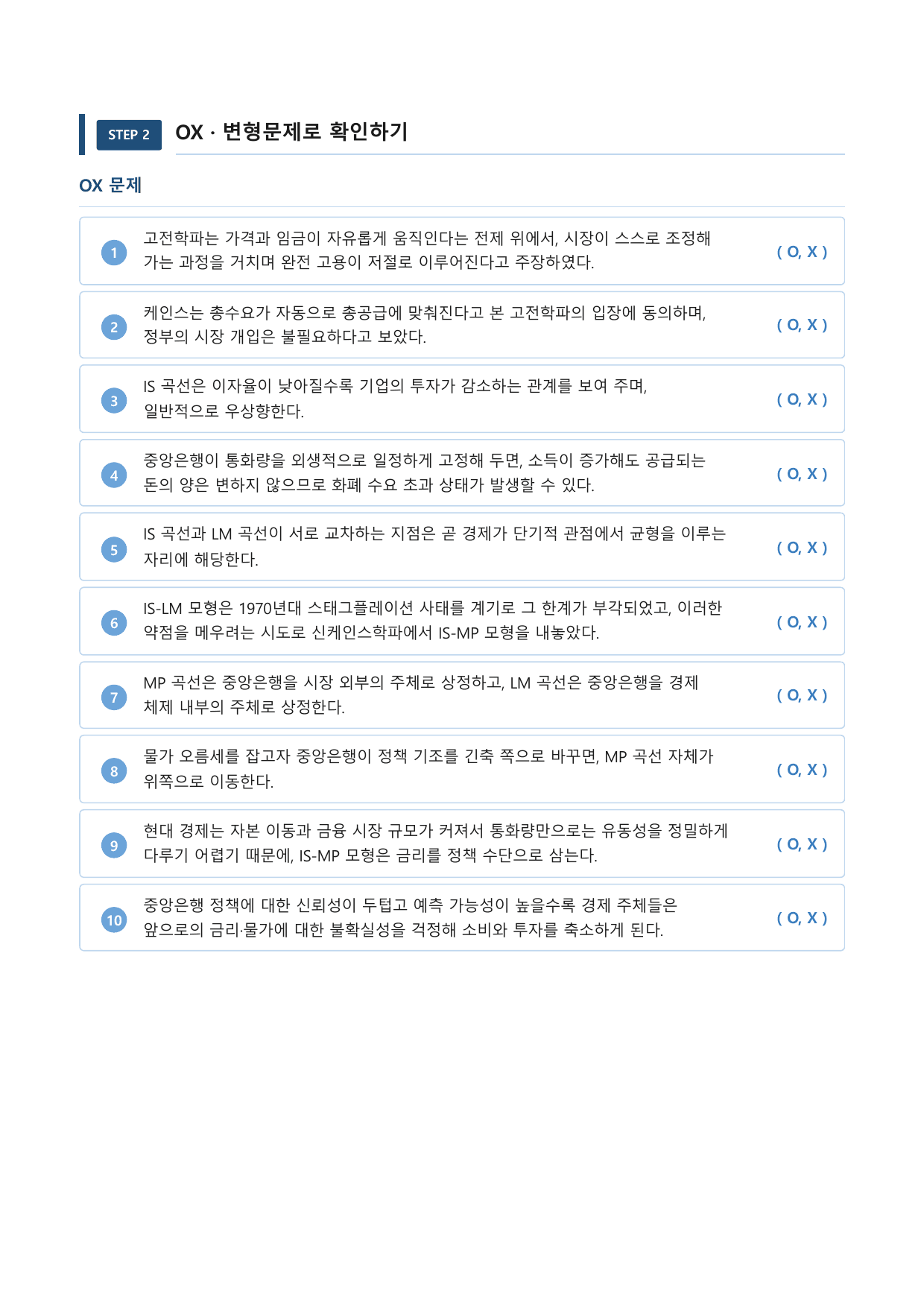Click number circle 9
924x1307 pixels.
pos(114,845)
